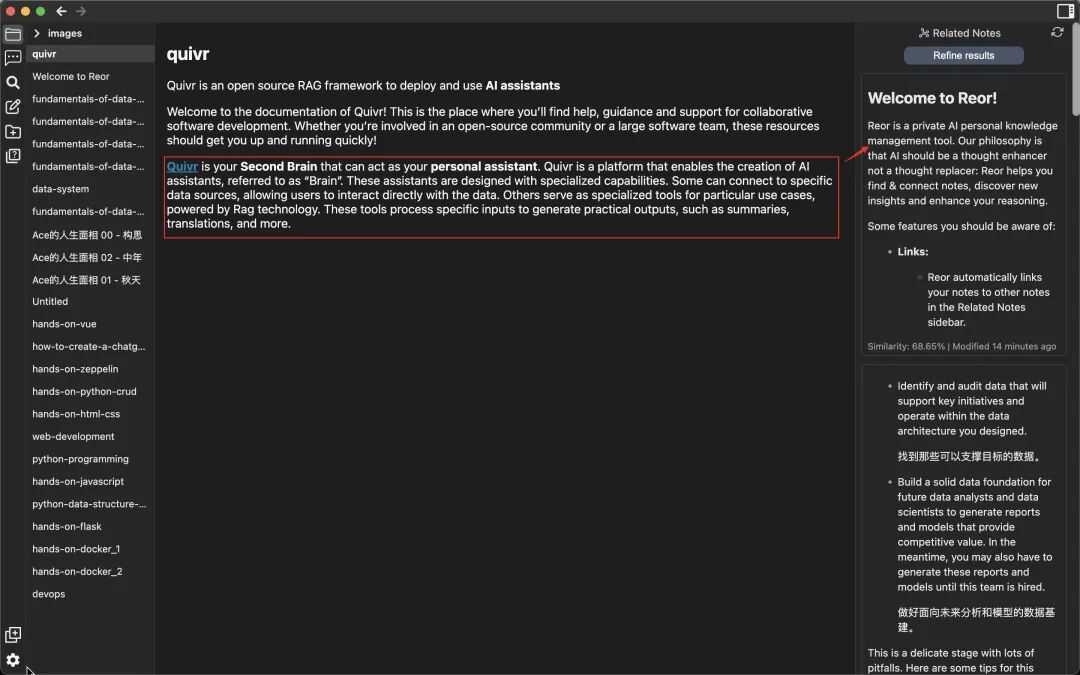Select the quivr note in file list
Image resolution: width=1080 pixels, height=675 pixels.
click(90, 54)
